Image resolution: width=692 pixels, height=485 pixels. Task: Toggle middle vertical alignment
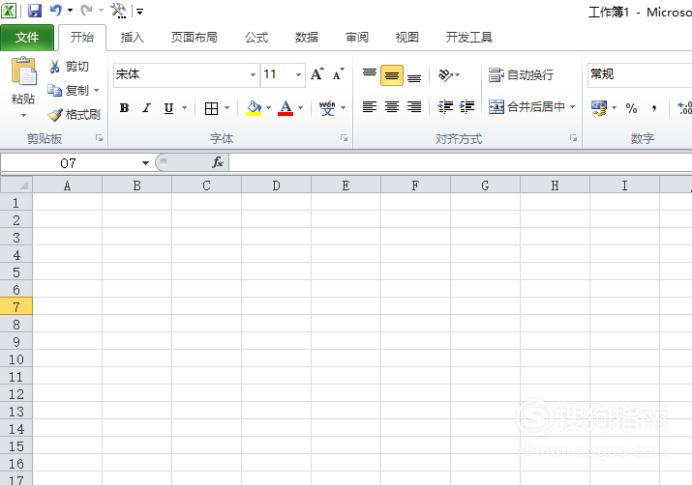(x=391, y=75)
